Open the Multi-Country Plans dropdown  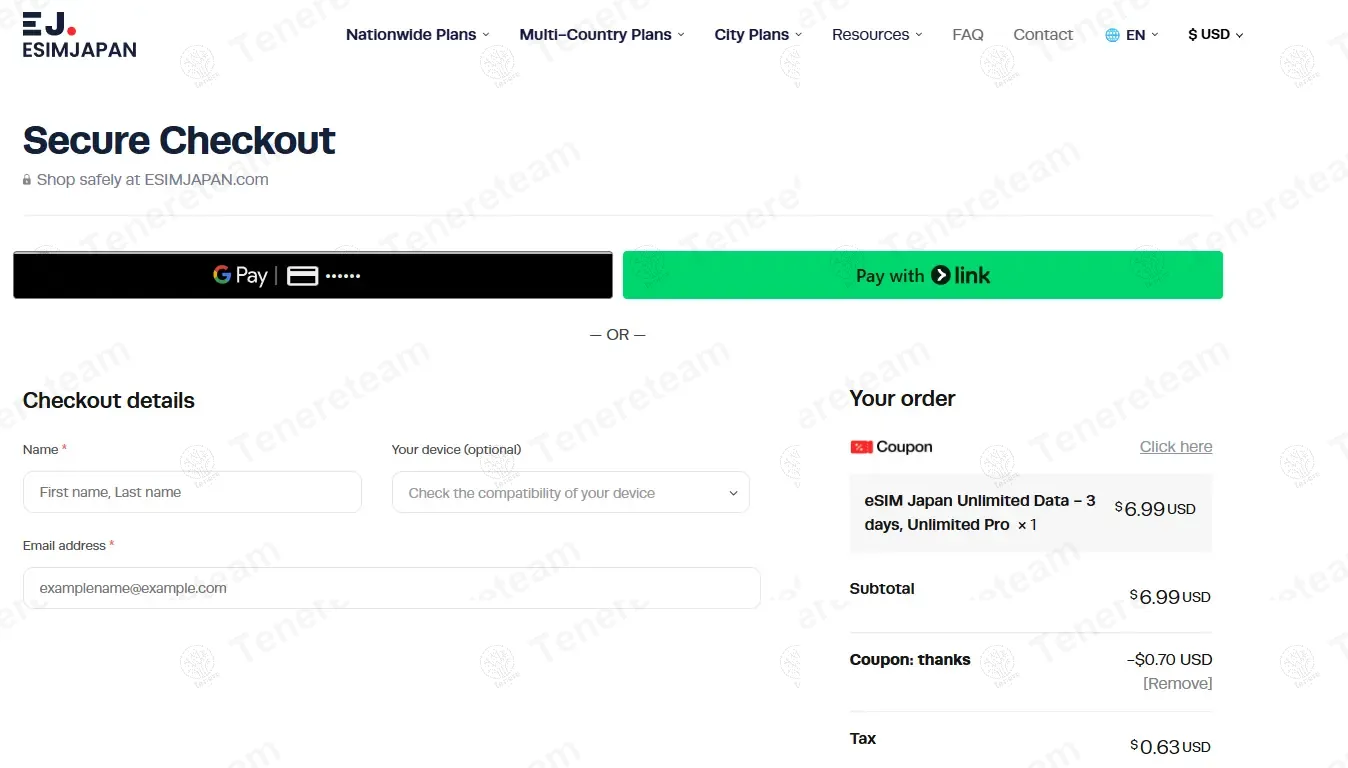pos(602,35)
